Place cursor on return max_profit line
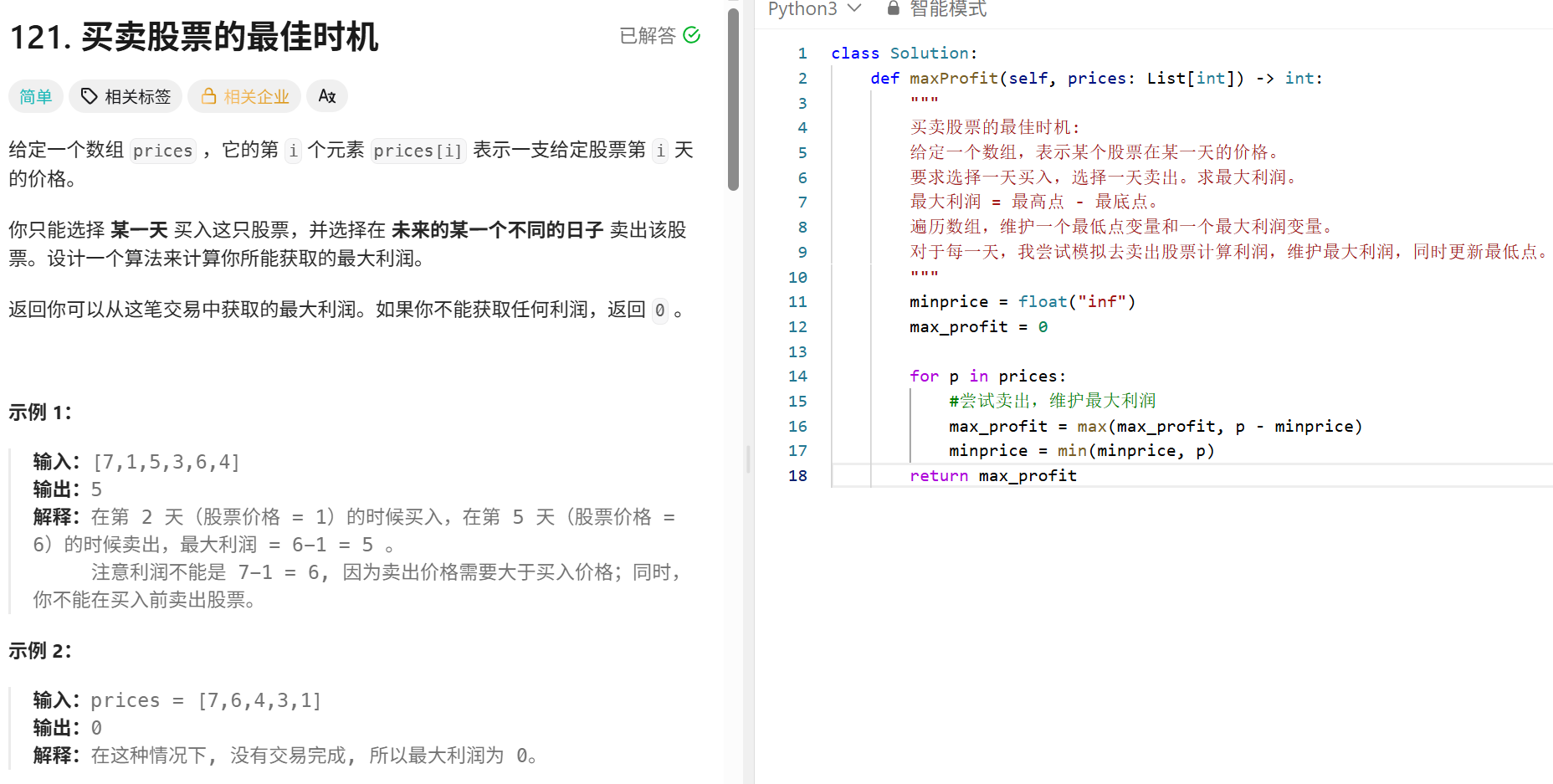Image resolution: width=1553 pixels, height=784 pixels. click(993, 475)
